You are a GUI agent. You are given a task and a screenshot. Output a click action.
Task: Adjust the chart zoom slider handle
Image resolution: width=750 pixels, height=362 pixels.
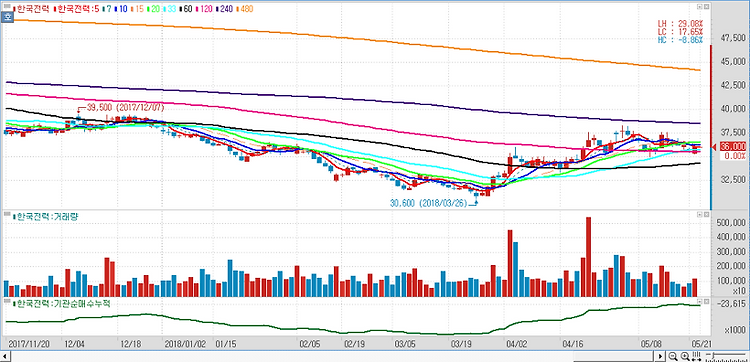[x=712, y=356]
